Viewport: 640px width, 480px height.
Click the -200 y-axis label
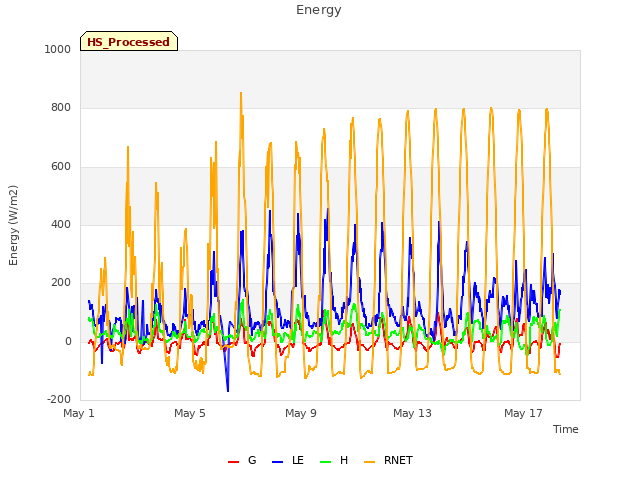tap(59, 400)
